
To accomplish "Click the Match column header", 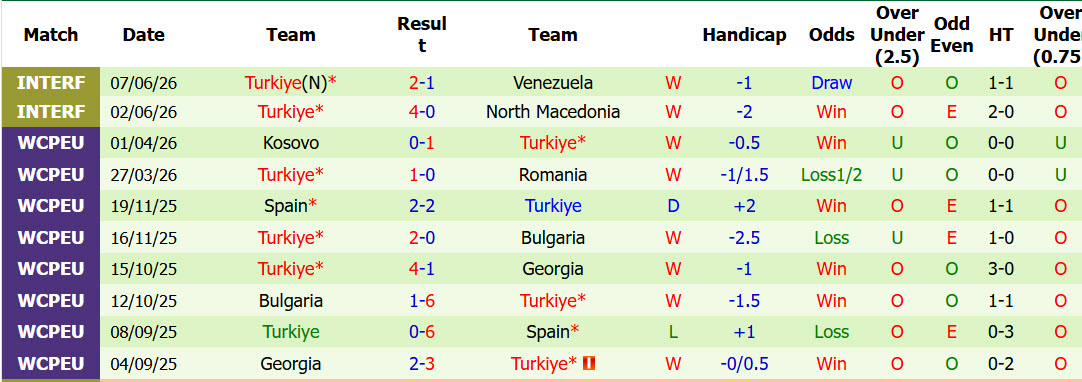I will 51,34.
